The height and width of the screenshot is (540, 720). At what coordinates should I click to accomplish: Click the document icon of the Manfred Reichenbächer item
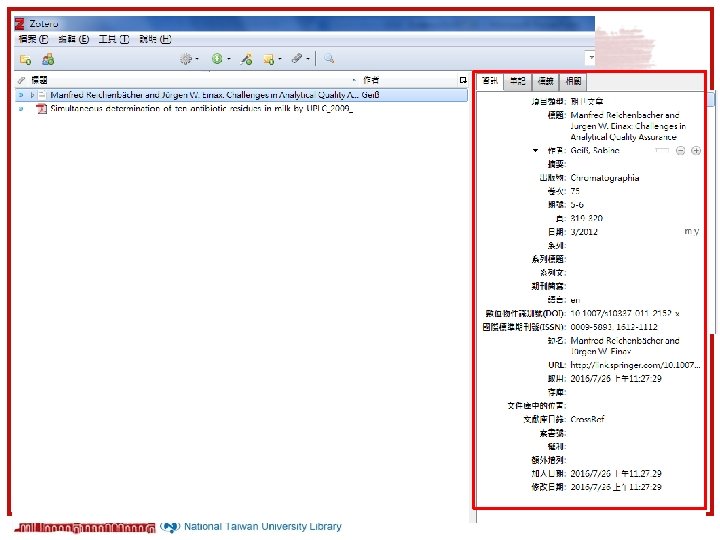click(42, 95)
